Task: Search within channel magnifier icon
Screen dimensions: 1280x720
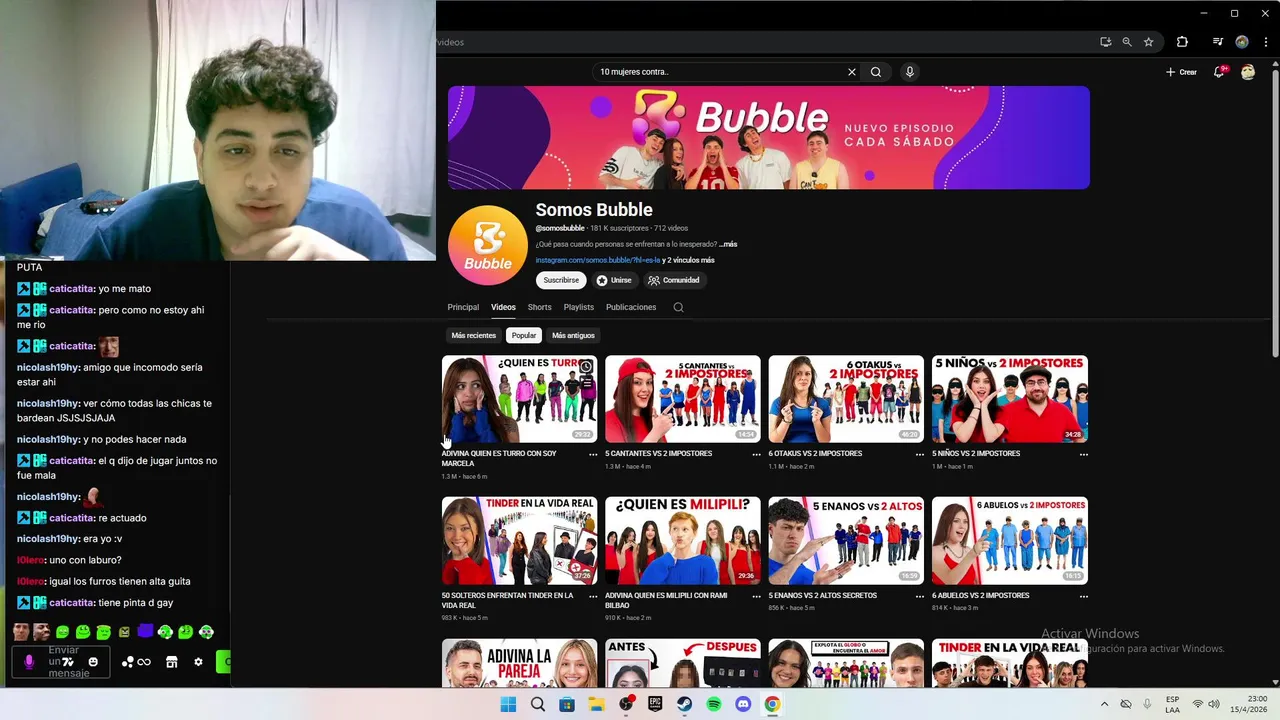Action: tap(678, 307)
